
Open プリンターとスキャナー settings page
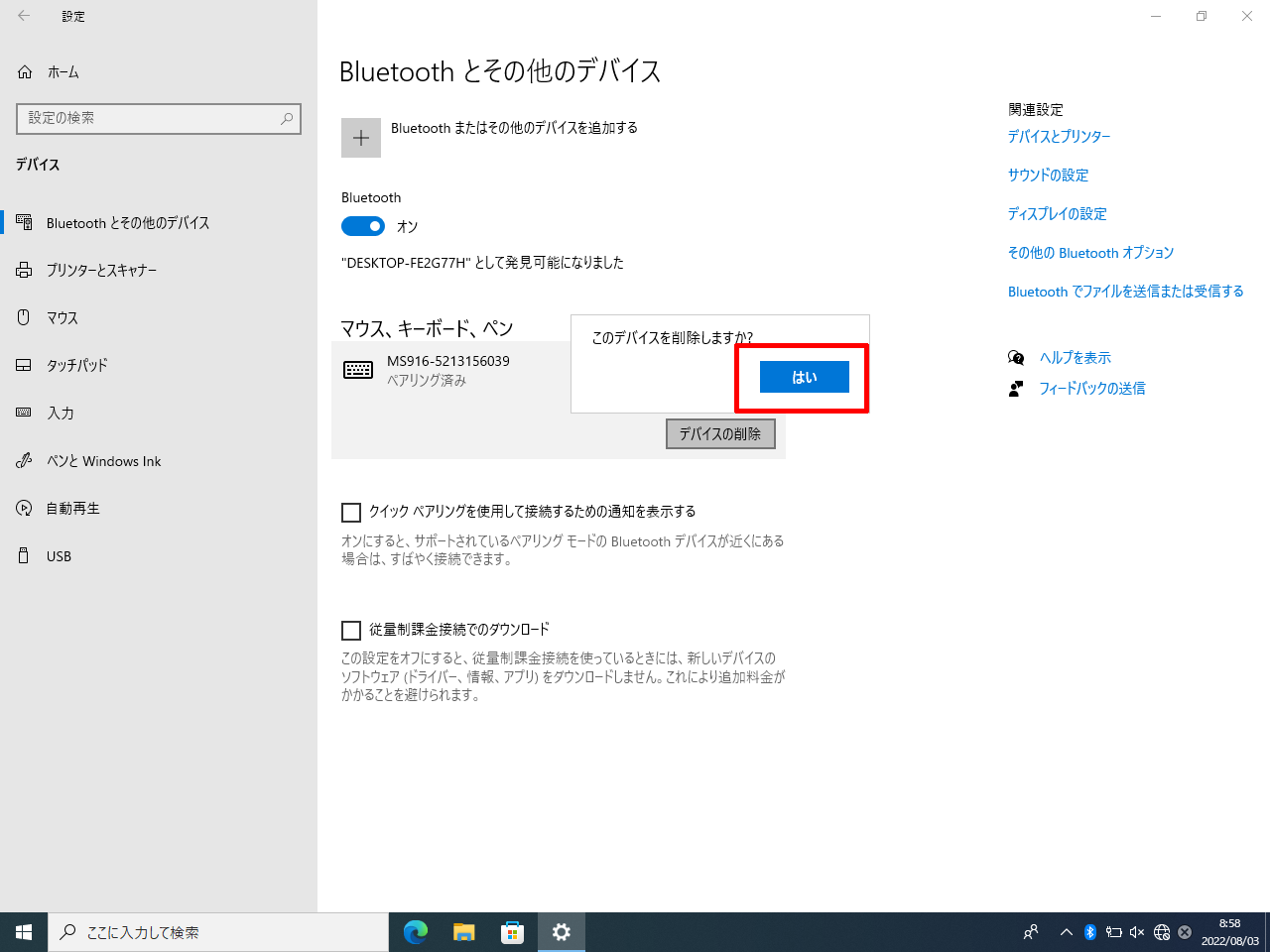pyautogui.click(x=159, y=270)
